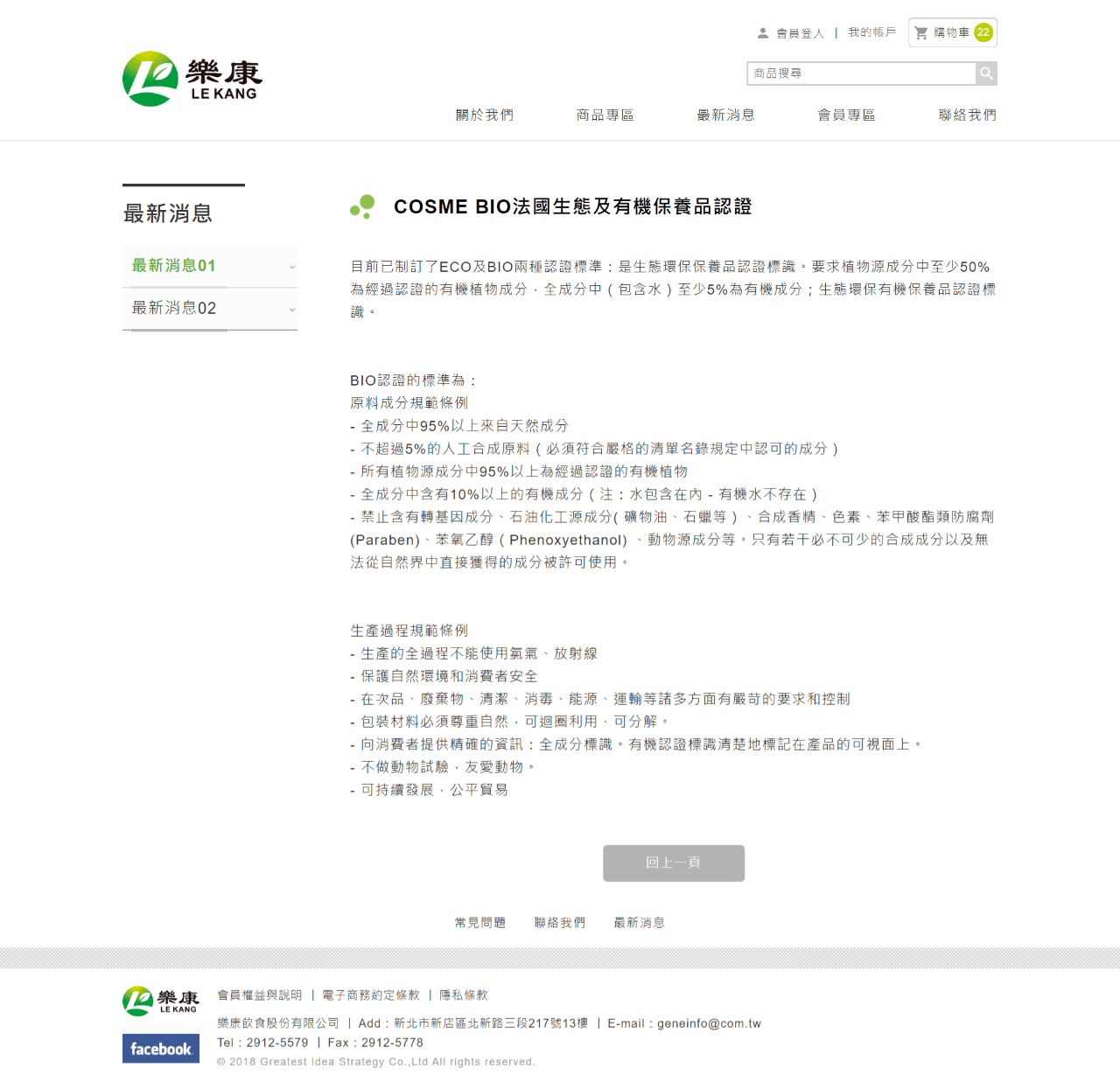Open 購物車 cart button
The width and height of the screenshot is (1120, 1089).
pos(953,32)
